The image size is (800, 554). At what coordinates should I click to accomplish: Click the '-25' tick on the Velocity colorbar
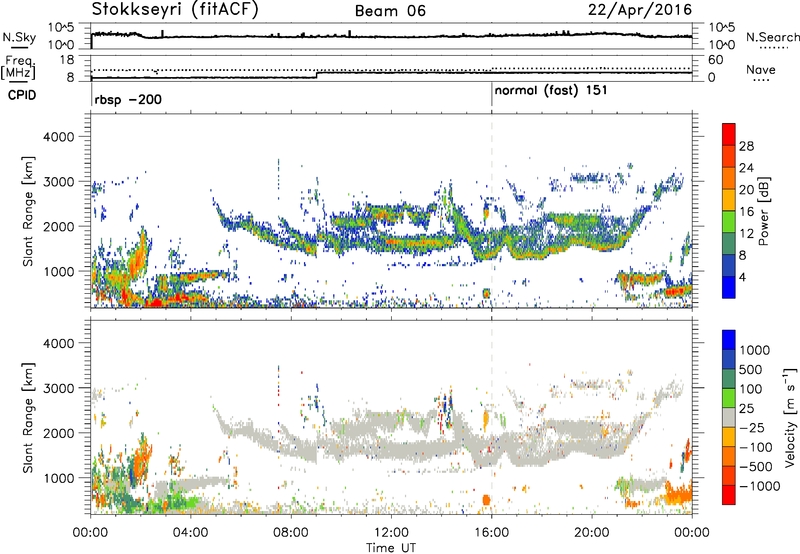tap(750, 428)
